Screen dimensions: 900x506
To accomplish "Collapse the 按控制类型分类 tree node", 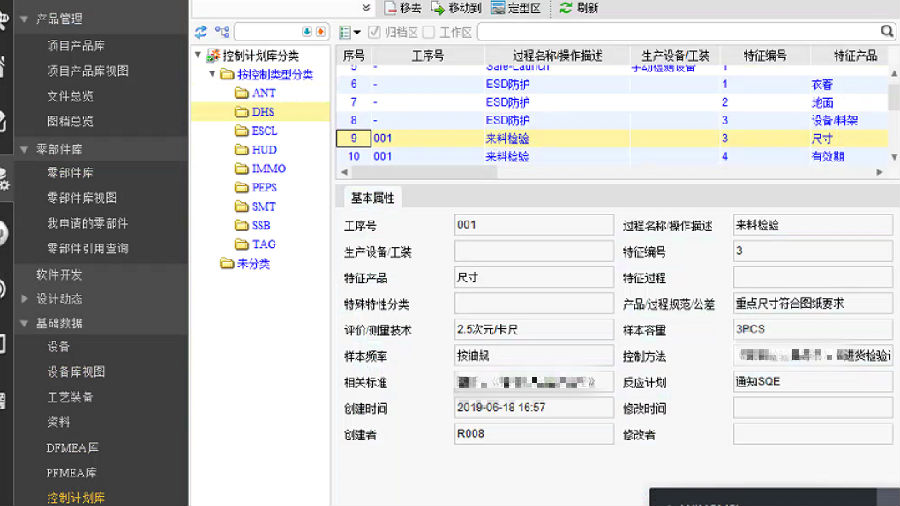I will point(212,74).
